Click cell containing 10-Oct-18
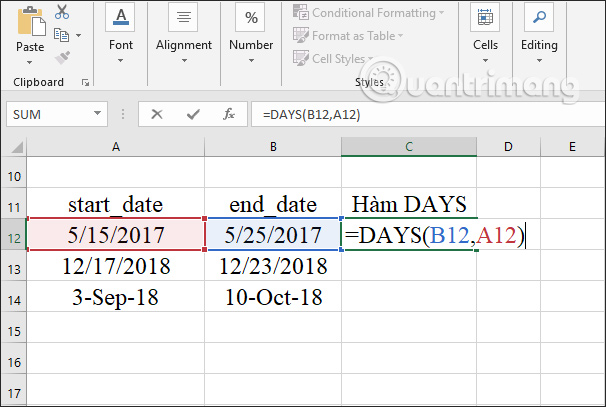 [273, 297]
